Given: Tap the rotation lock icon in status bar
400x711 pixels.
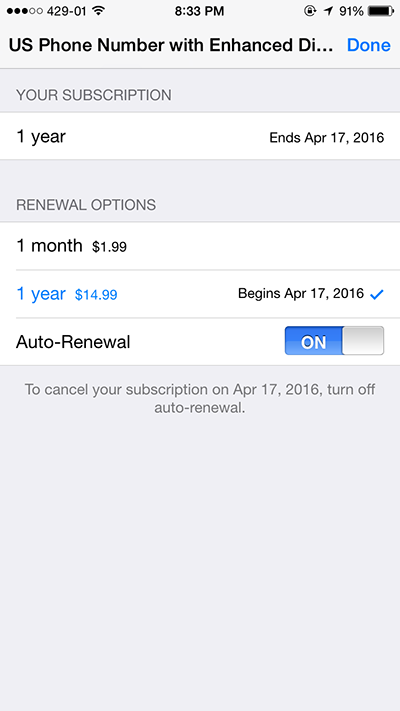Looking at the screenshot, I should coord(310,11).
